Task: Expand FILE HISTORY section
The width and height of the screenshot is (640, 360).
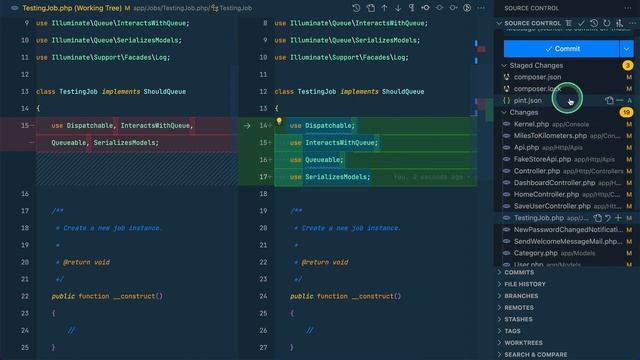Action: point(525,284)
